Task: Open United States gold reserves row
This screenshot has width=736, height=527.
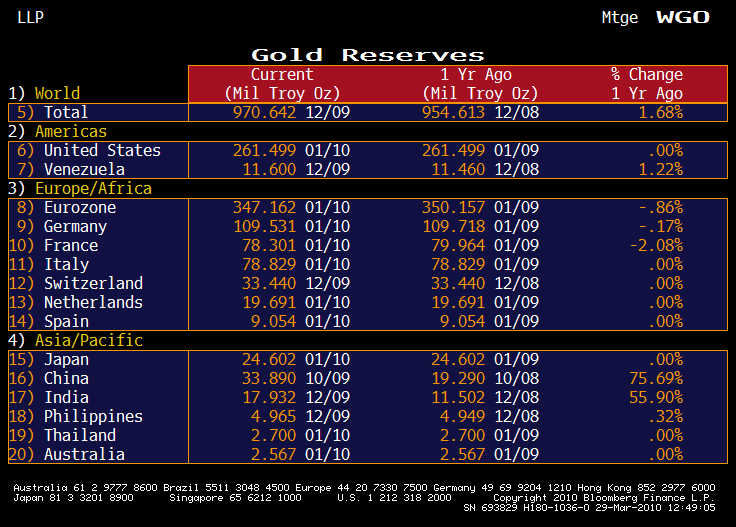Action: point(102,150)
